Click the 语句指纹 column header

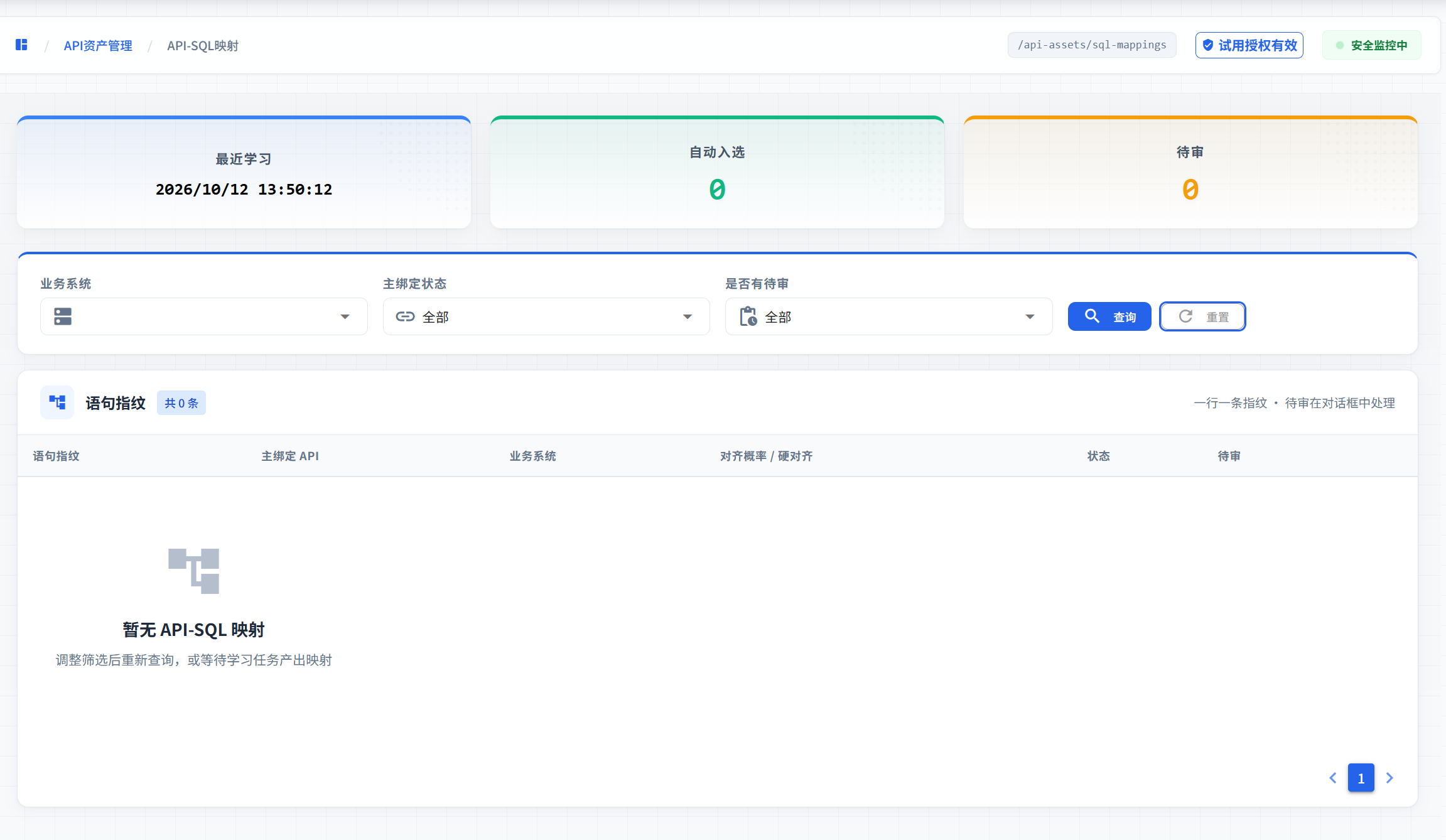coord(56,456)
